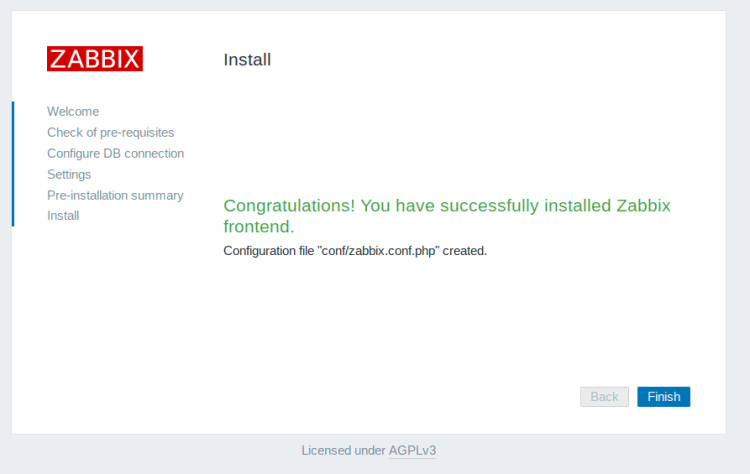Click the blue vertical step progress bar
Screen dimensions: 750x474
[13, 163]
